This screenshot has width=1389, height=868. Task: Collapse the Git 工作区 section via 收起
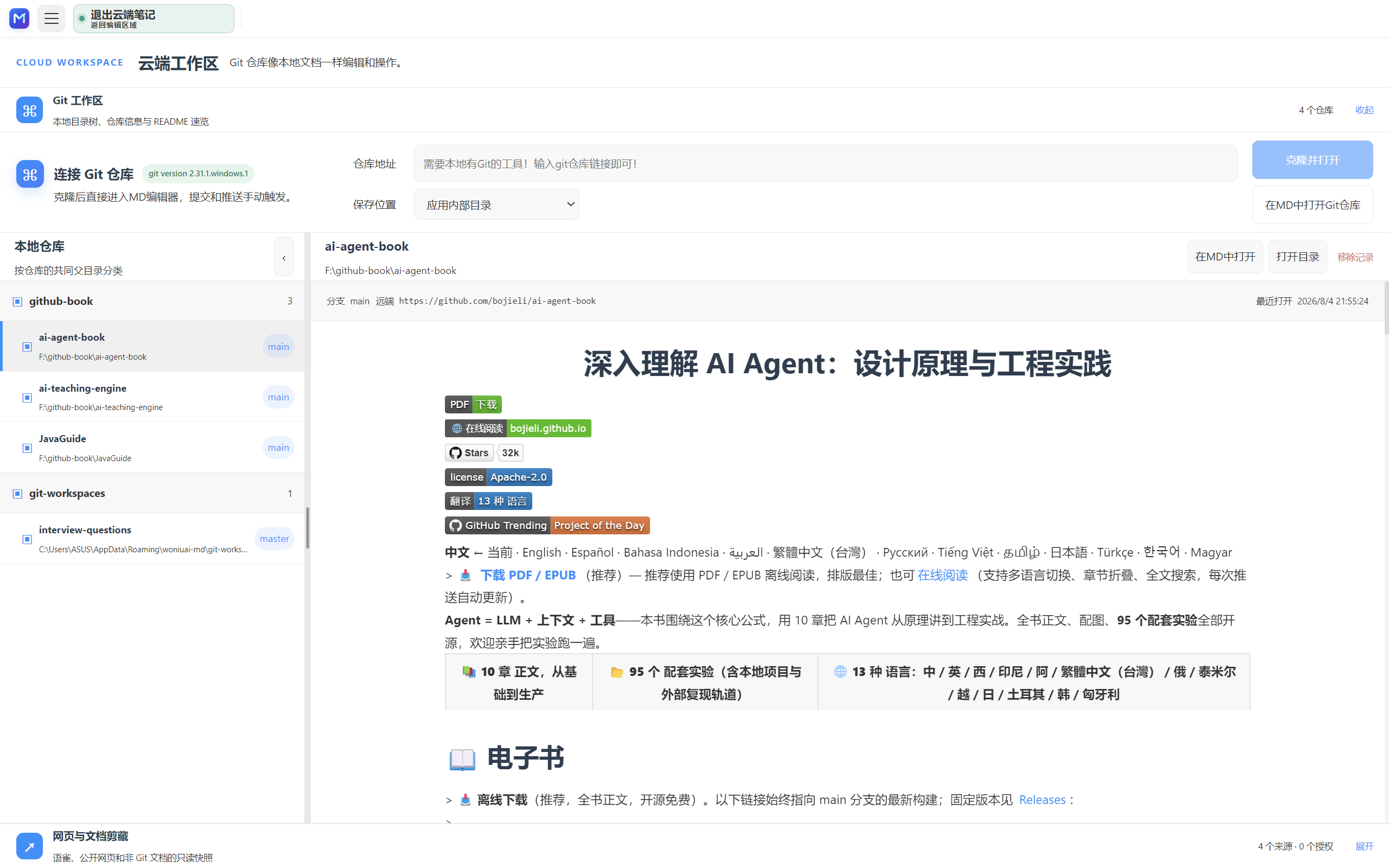click(x=1365, y=110)
